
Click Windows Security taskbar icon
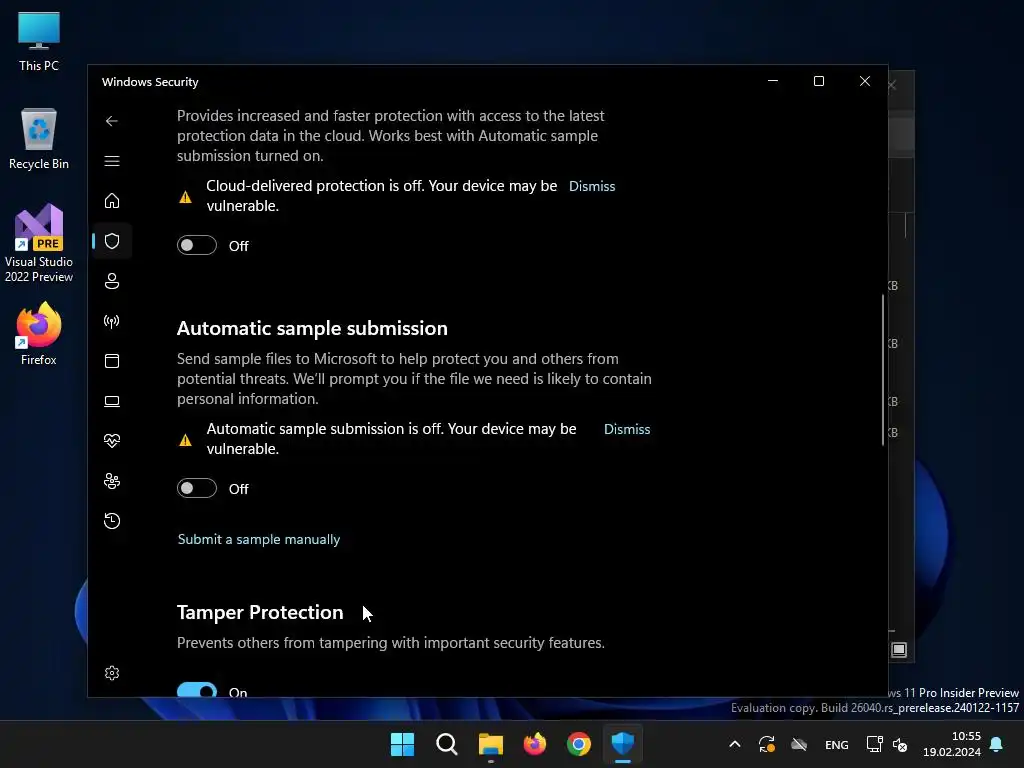pyautogui.click(x=623, y=744)
